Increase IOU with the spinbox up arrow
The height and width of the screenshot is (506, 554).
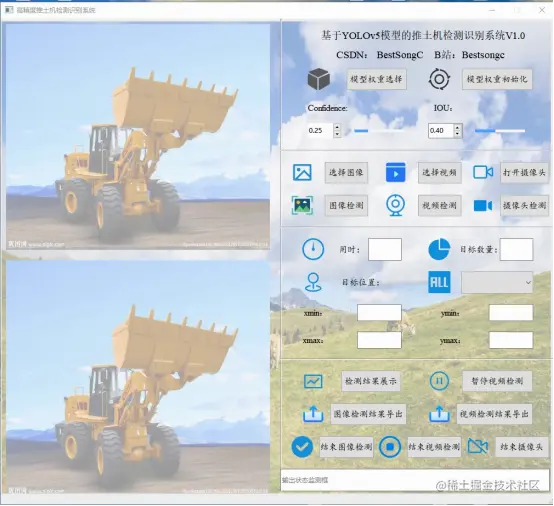point(458,127)
